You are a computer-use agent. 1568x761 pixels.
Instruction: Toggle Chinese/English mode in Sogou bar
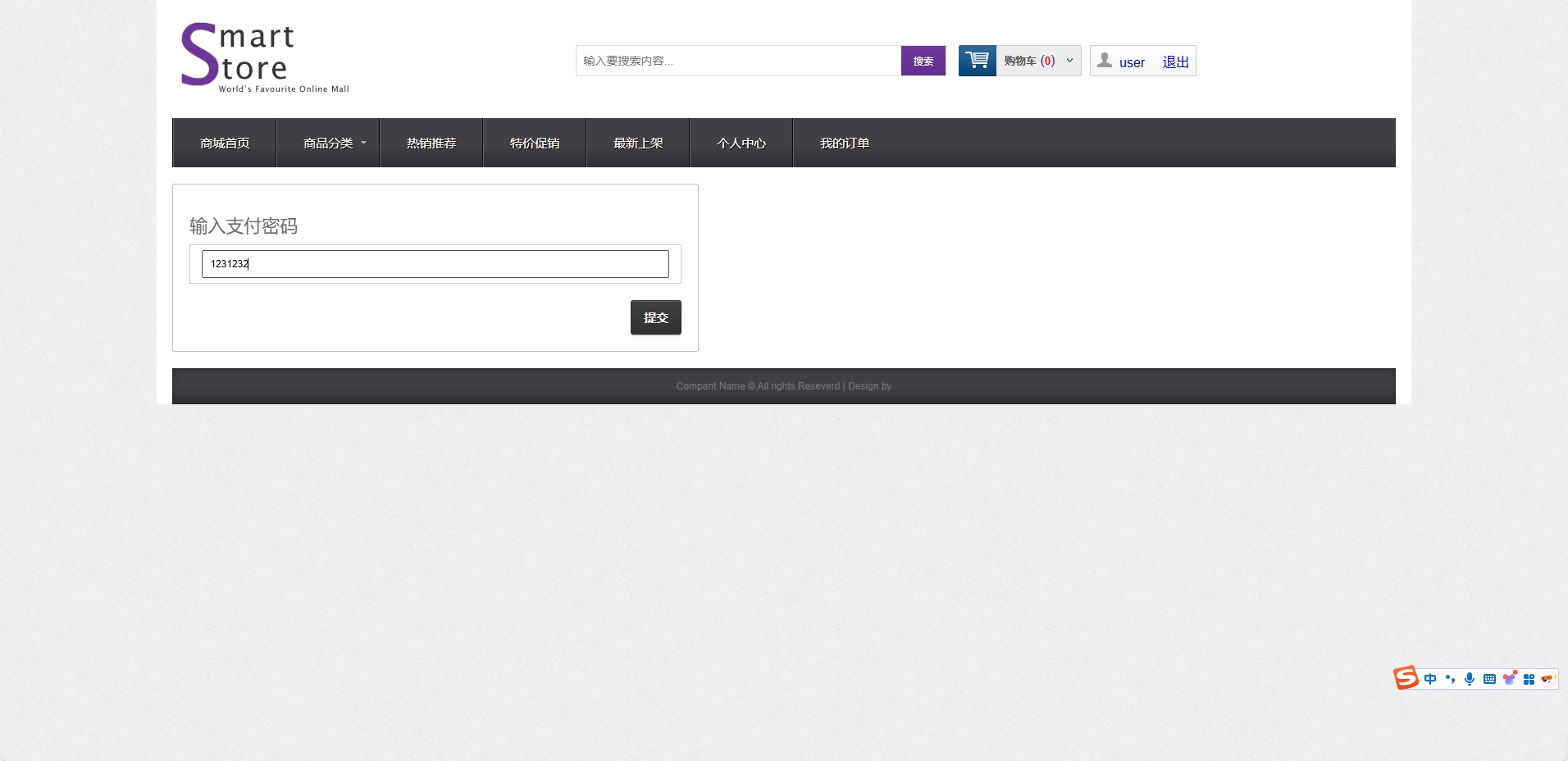pyautogui.click(x=1430, y=679)
